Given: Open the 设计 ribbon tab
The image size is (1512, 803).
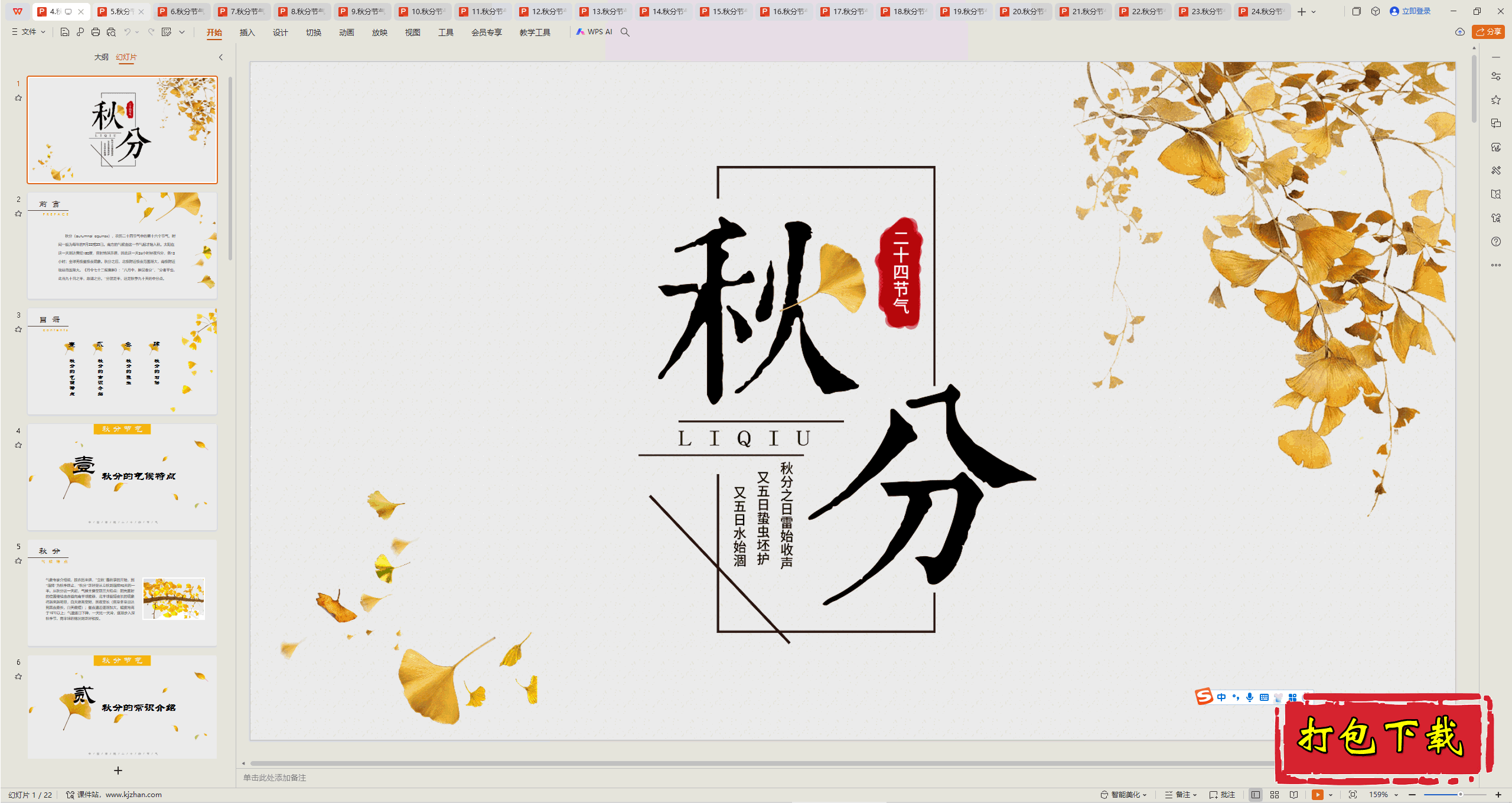Looking at the screenshot, I should point(281,32).
